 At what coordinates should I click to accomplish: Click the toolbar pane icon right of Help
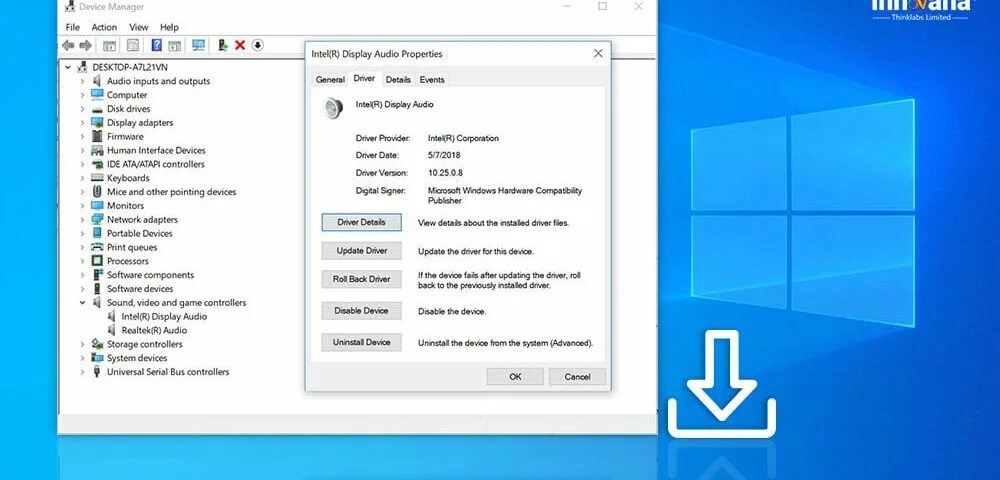(174, 45)
